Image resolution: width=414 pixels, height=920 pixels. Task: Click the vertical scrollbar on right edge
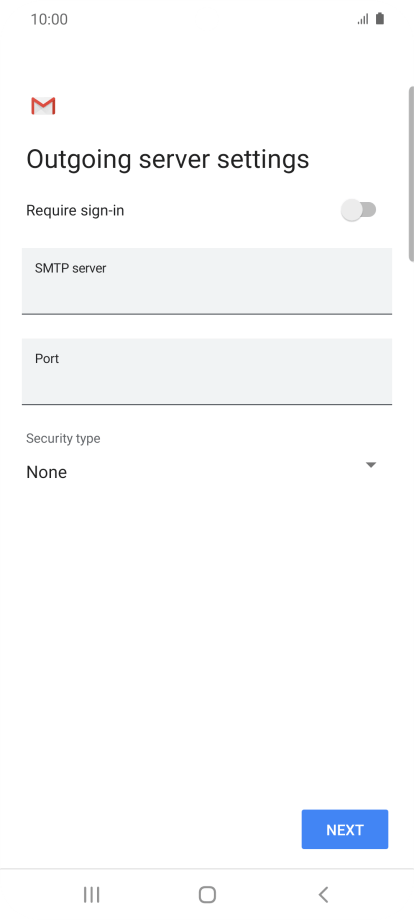pos(411,174)
